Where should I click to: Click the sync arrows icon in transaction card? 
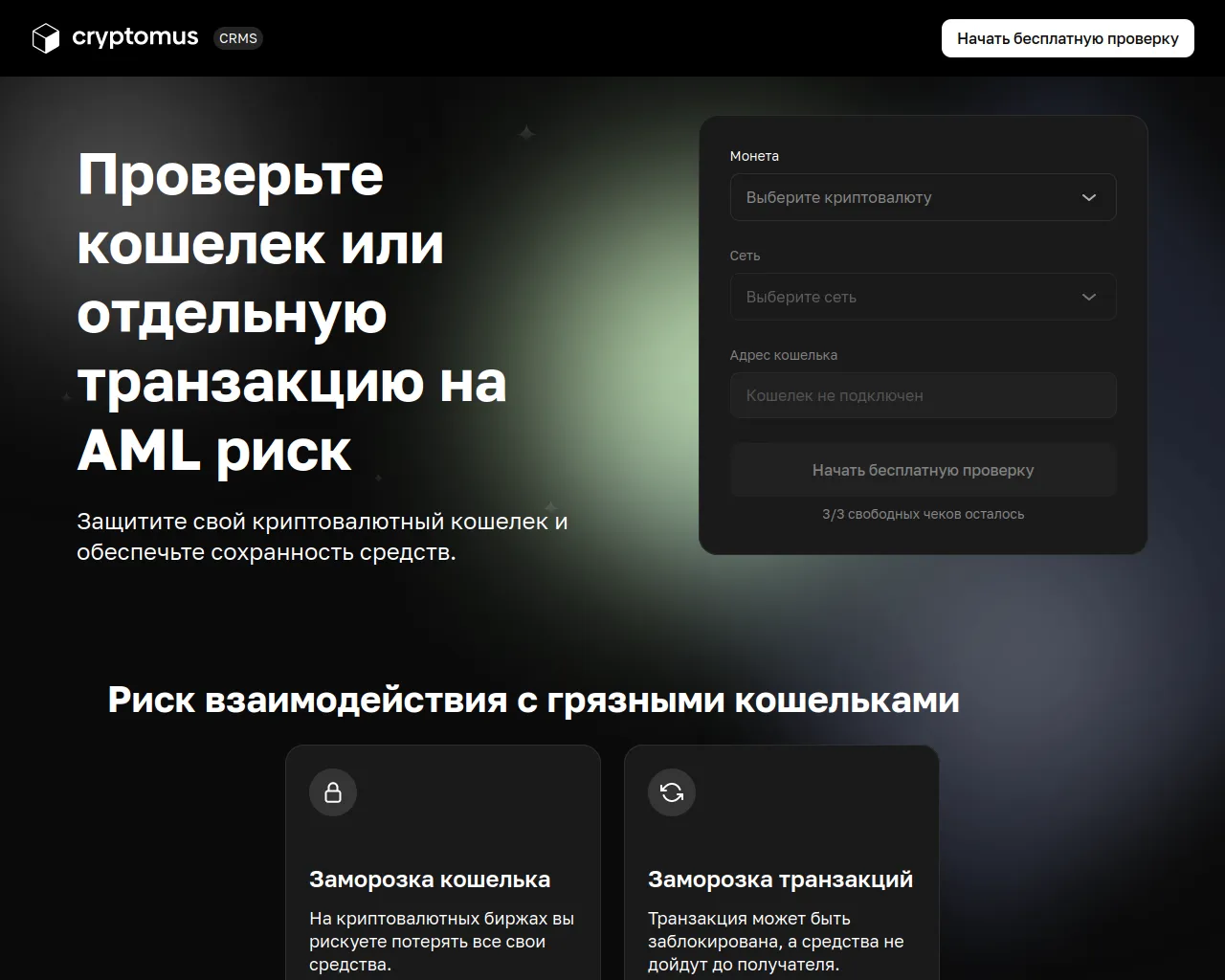pos(672,792)
